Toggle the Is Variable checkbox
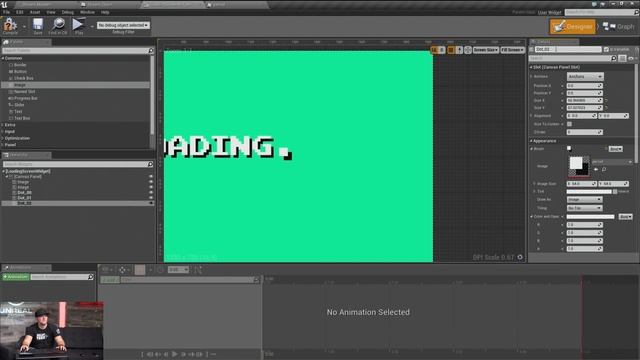 click(606, 49)
